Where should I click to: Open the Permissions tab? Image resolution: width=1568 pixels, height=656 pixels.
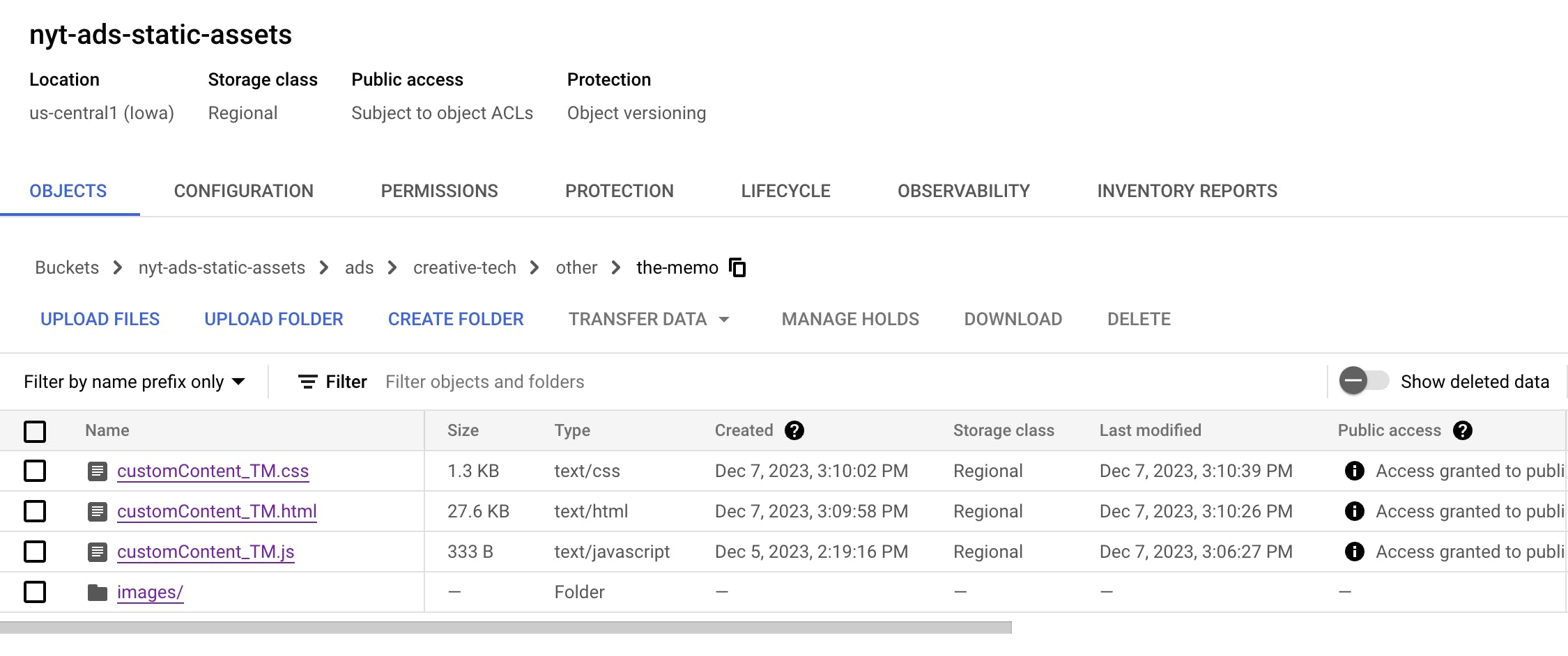pyautogui.click(x=439, y=191)
